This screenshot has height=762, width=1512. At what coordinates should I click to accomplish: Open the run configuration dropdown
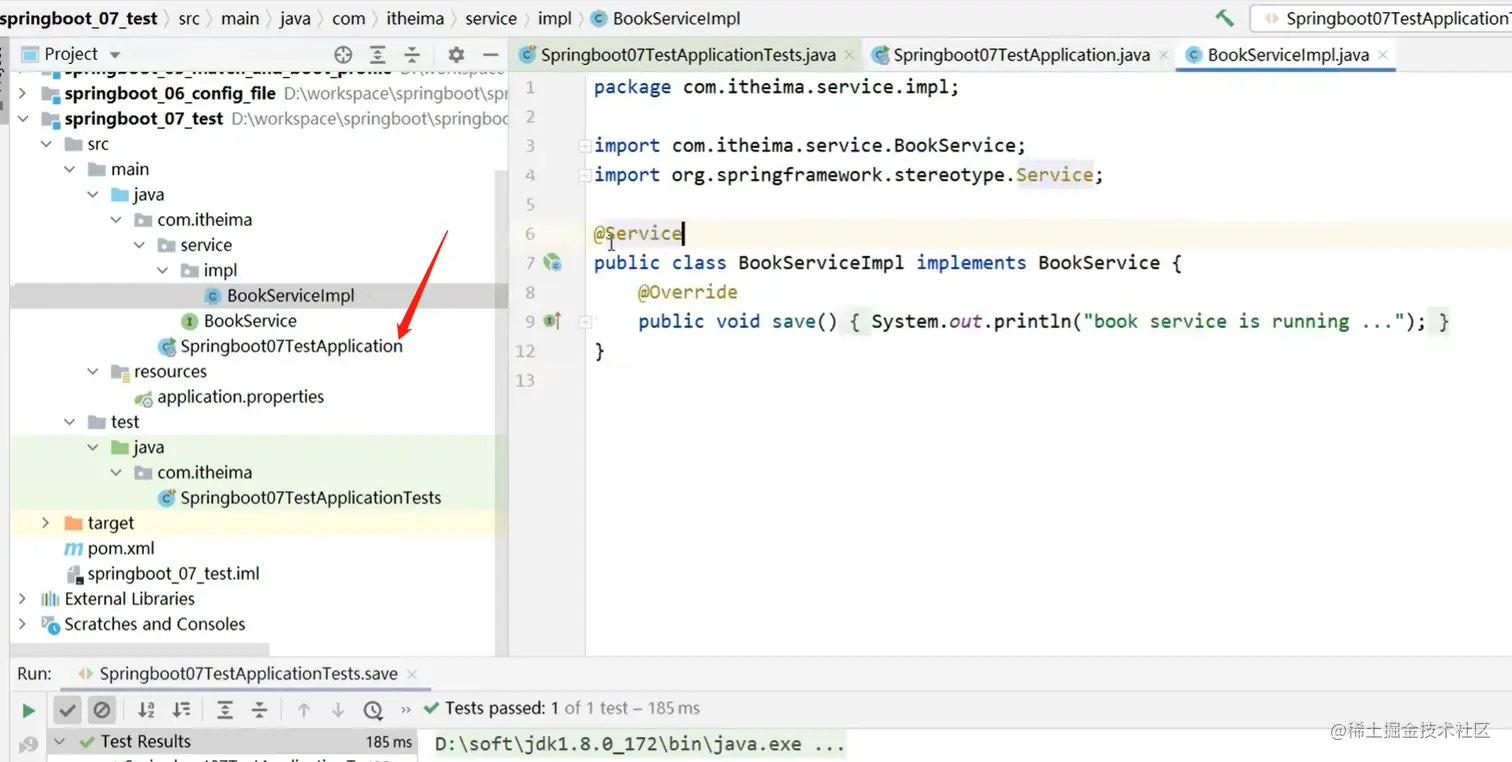click(x=1381, y=18)
